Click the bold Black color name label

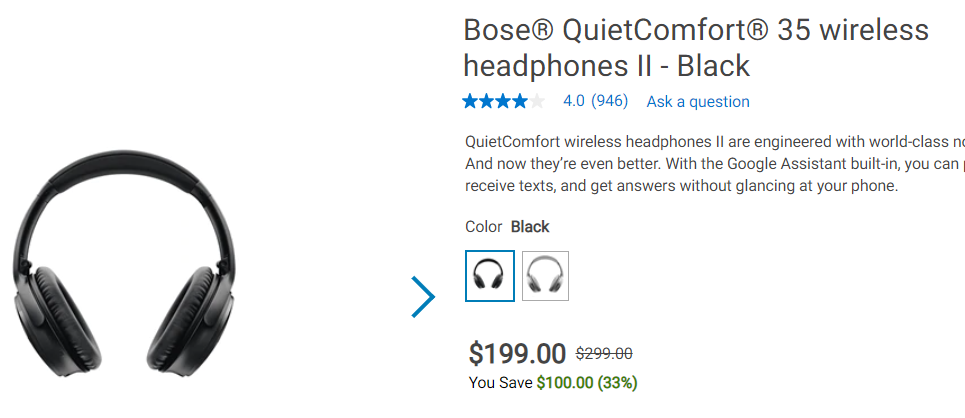click(x=530, y=227)
